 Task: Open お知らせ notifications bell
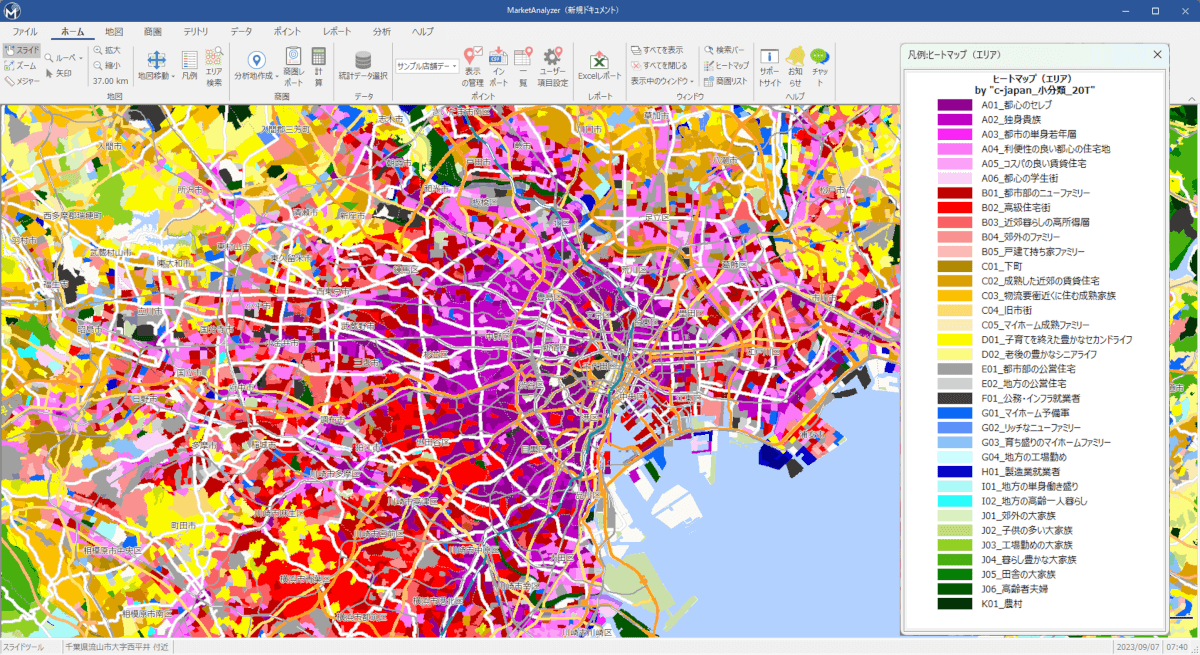click(795, 67)
